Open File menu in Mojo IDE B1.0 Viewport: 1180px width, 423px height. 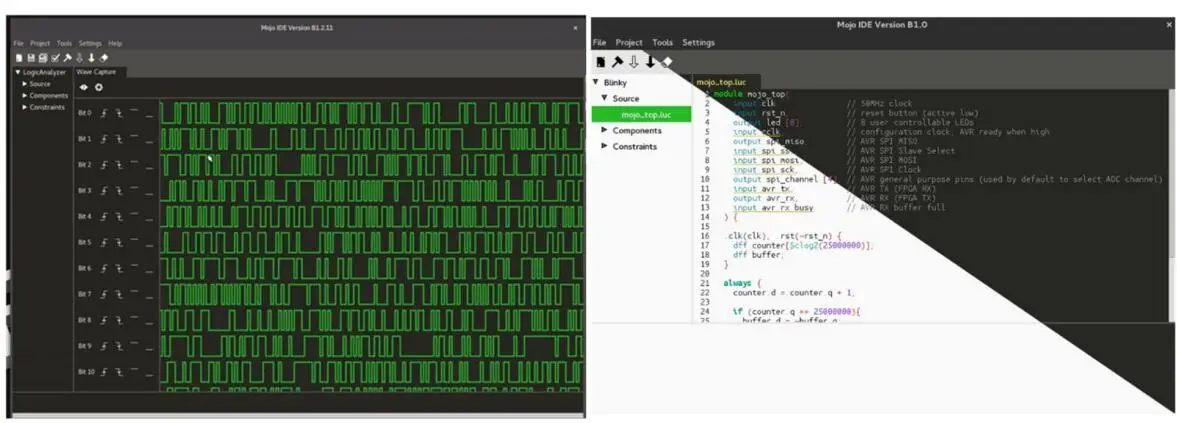(x=599, y=43)
